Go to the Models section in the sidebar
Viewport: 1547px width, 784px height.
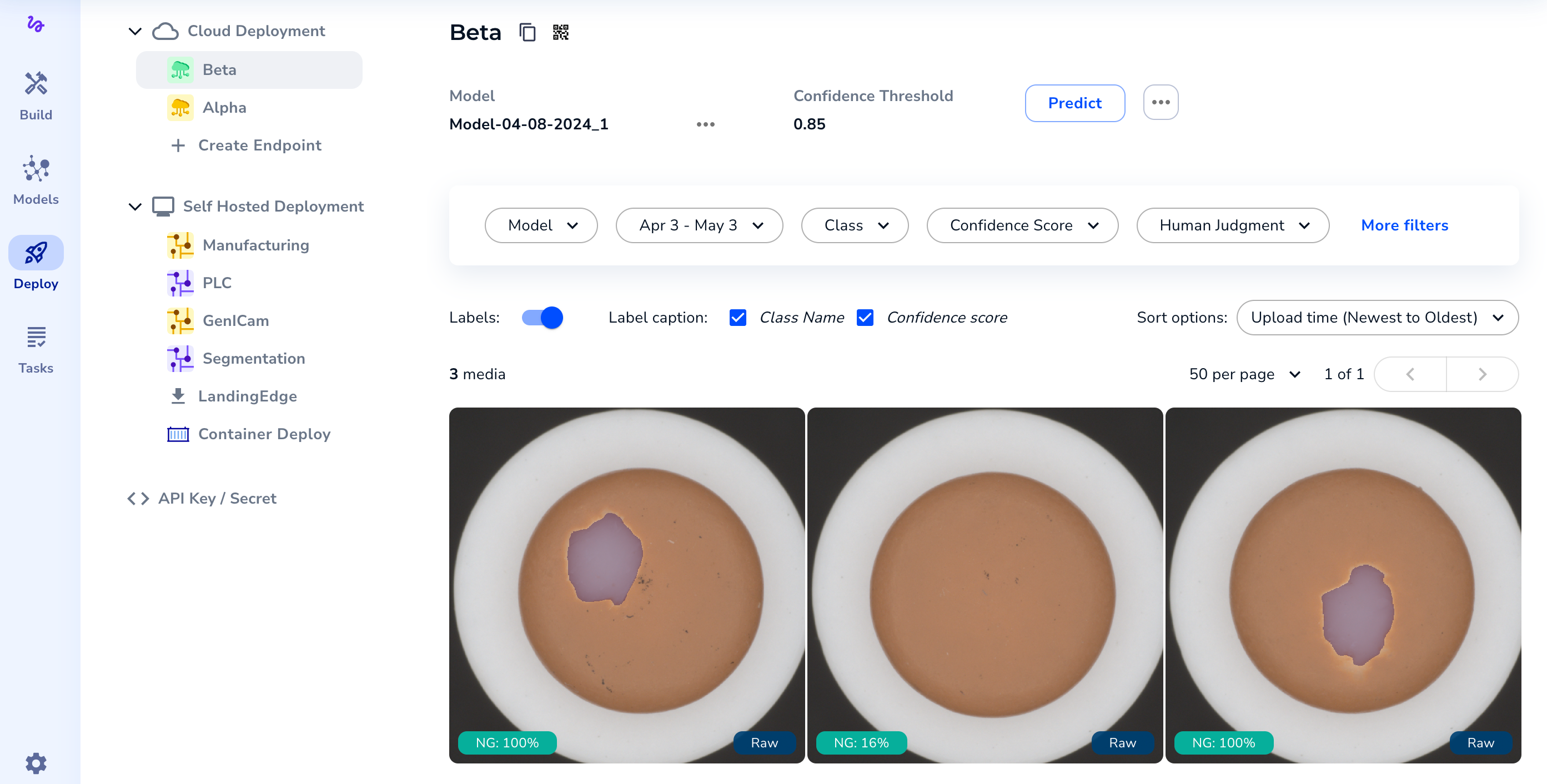click(36, 180)
